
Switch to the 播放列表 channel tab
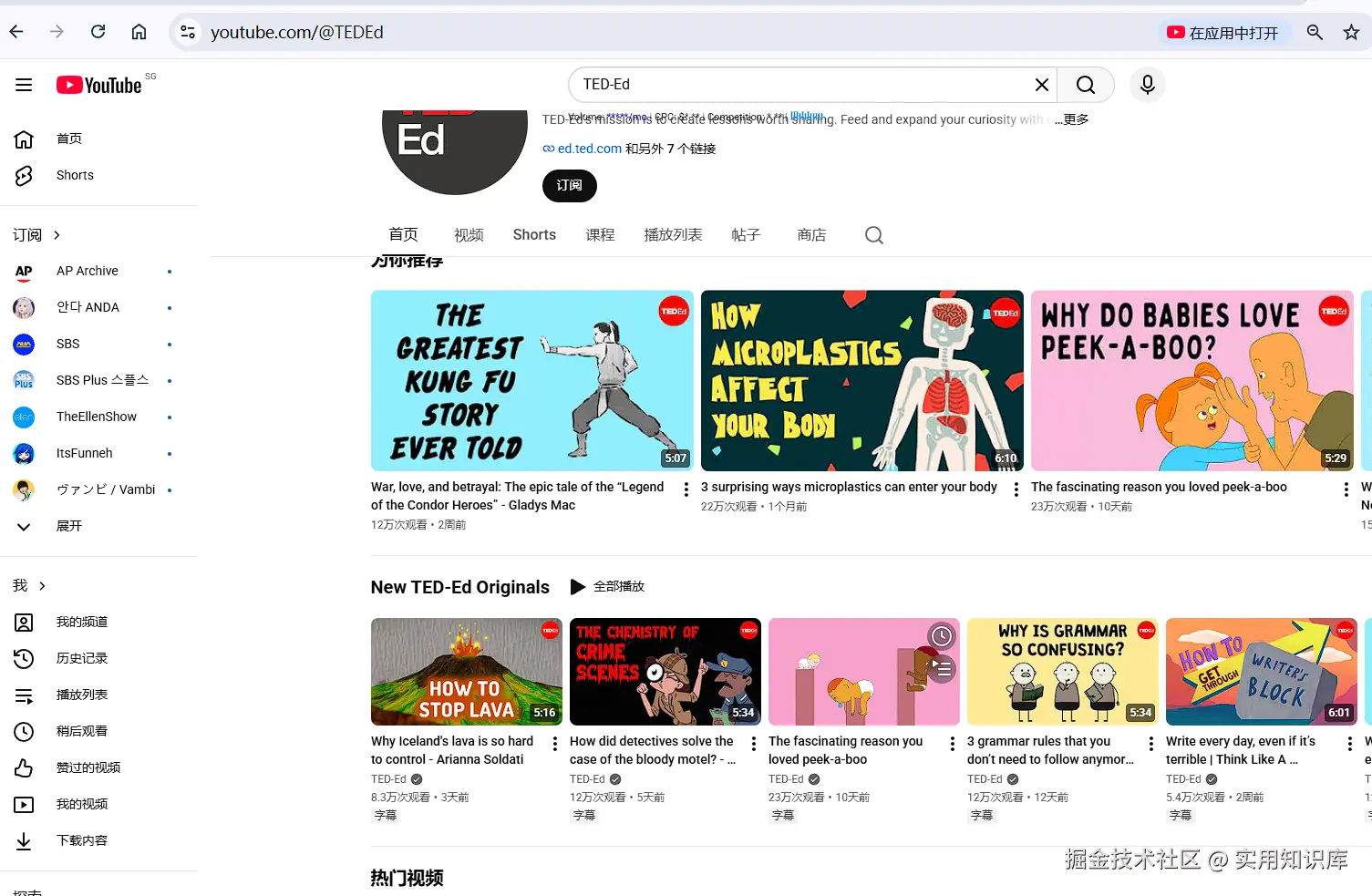point(673,235)
